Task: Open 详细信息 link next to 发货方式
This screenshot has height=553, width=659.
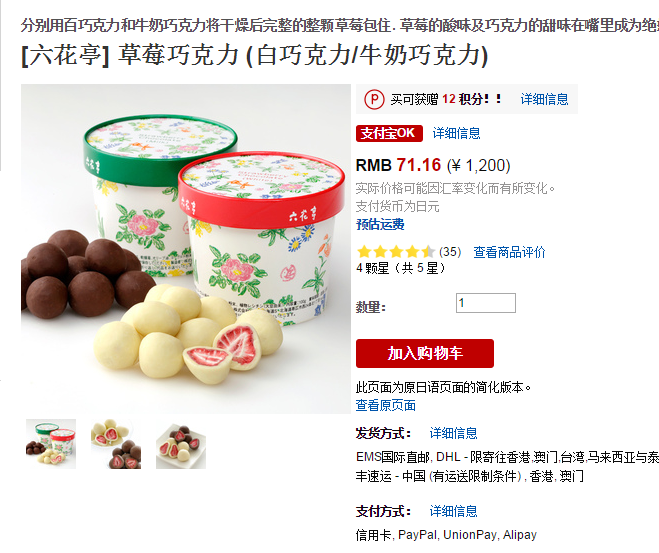Action: tap(453, 433)
